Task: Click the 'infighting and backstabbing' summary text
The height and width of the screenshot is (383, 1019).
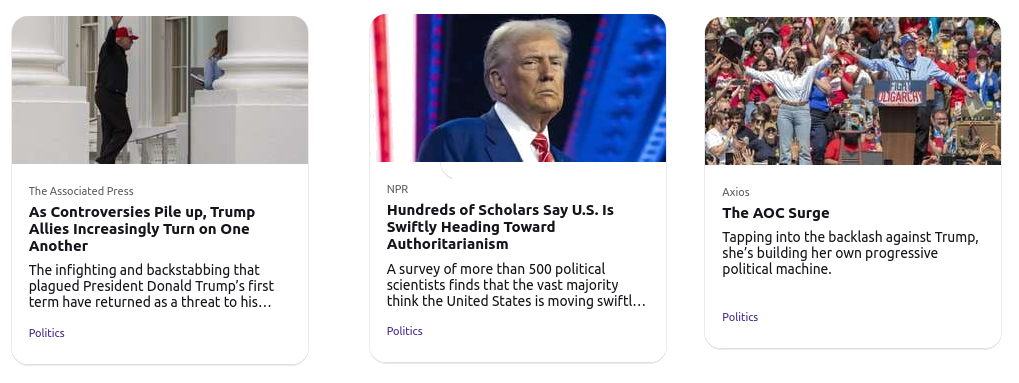Action: pos(151,286)
